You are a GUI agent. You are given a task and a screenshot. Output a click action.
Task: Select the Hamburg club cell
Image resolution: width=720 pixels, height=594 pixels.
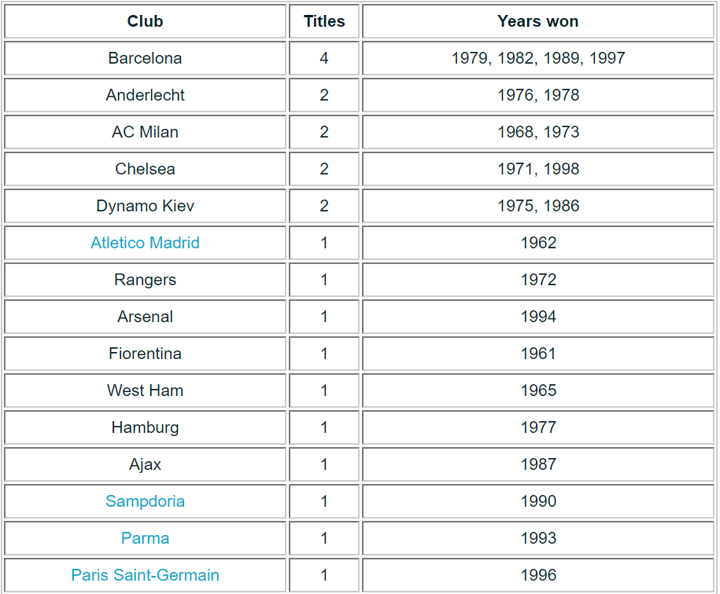145,427
